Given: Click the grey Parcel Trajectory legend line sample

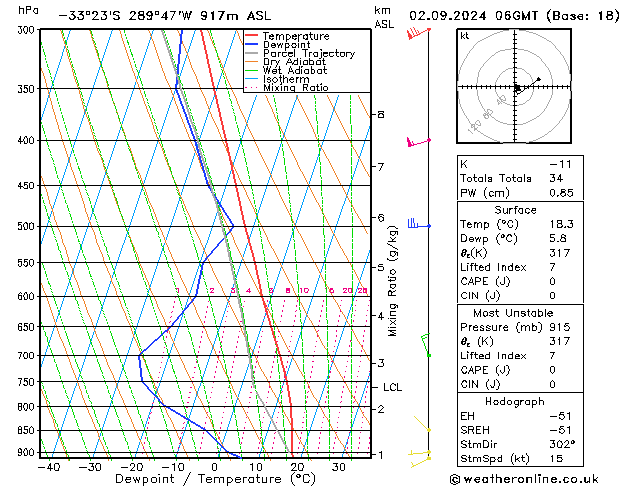Looking at the screenshot, I should pos(252,53).
